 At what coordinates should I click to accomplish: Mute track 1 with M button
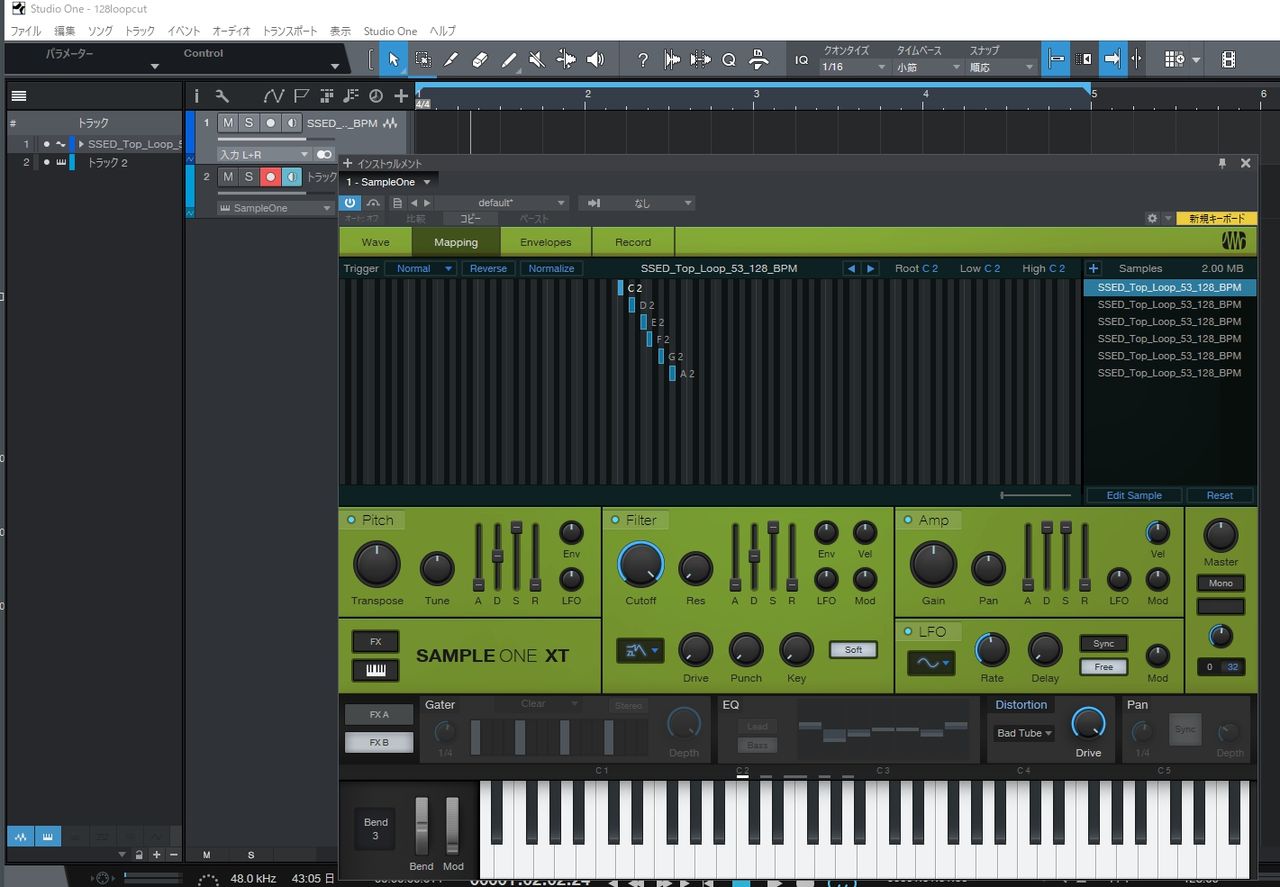(x=228, y=123)
